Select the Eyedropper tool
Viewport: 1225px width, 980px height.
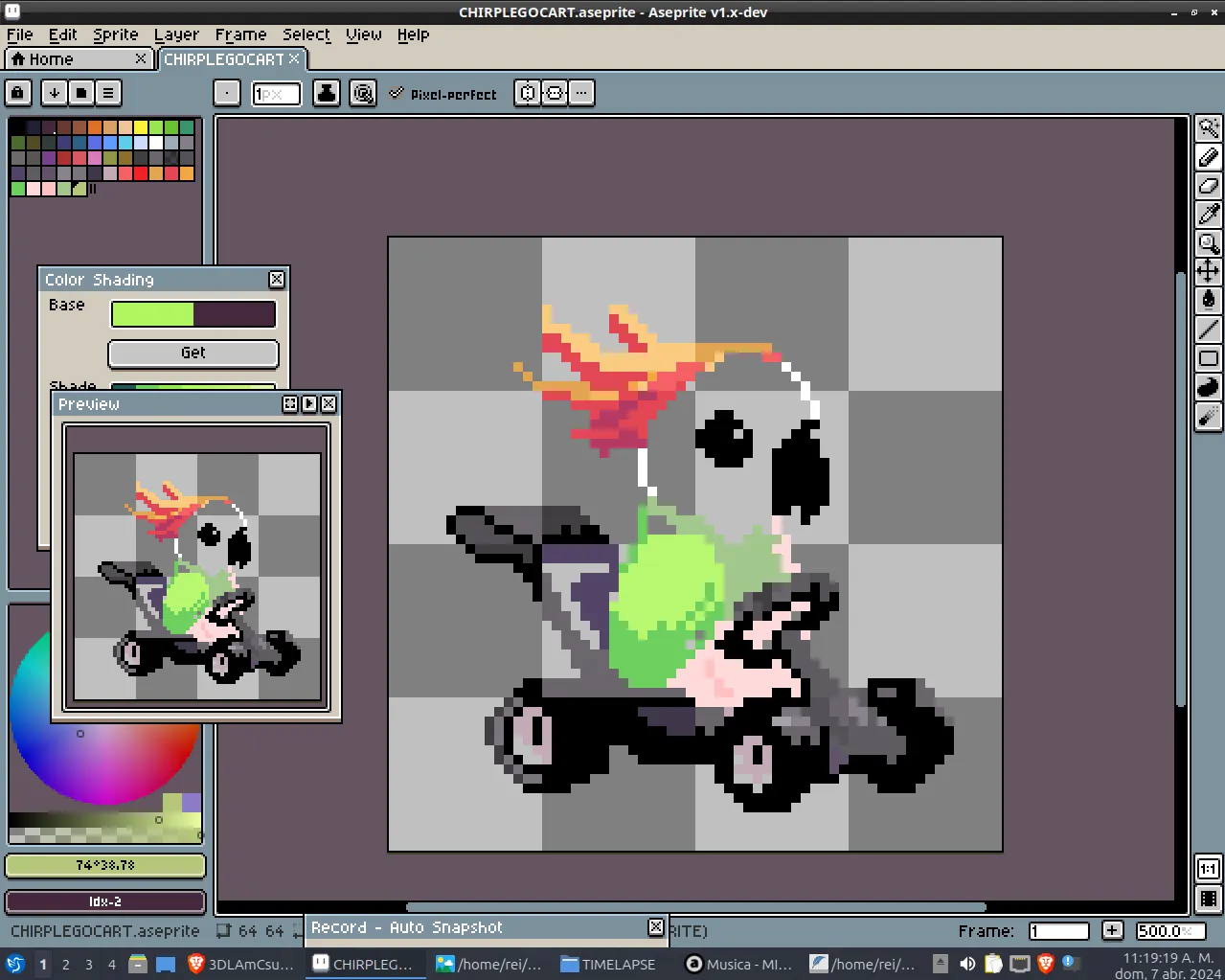(x=1209, y=215)
